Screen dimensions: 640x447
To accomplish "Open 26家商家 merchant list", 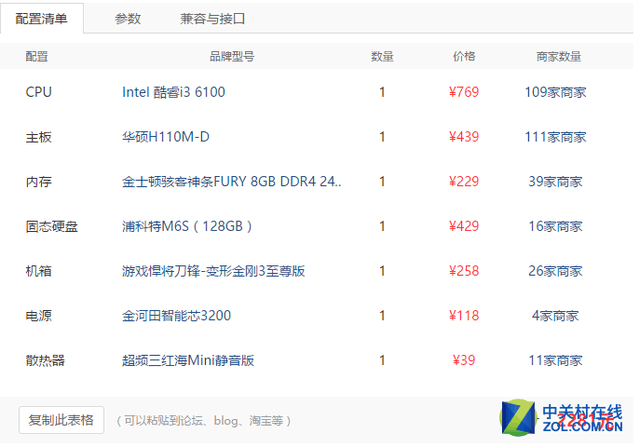I will click(556, 271).
